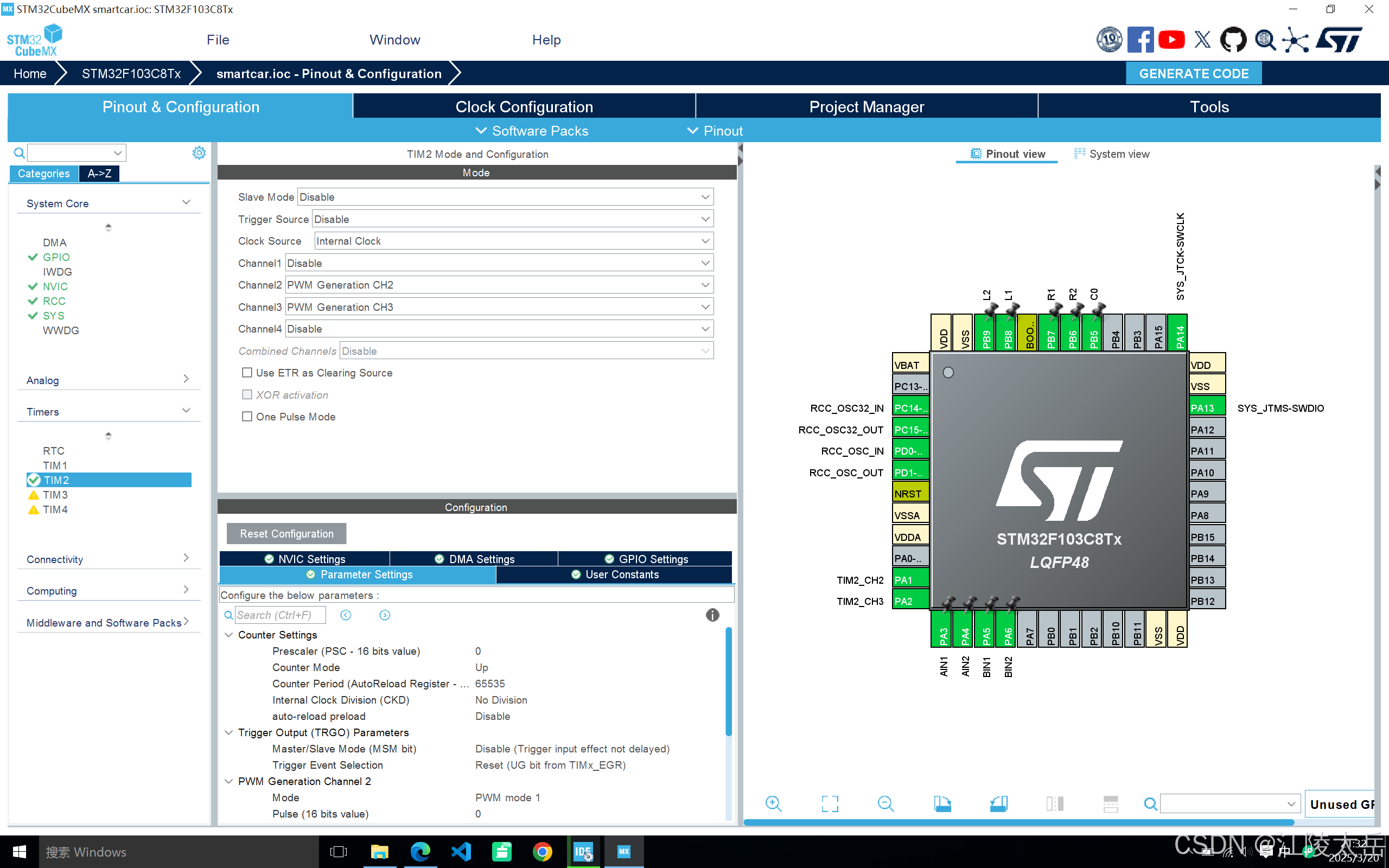
Task: Click the parameter list vertical scrollbar
Action: [x=728, y=681]
